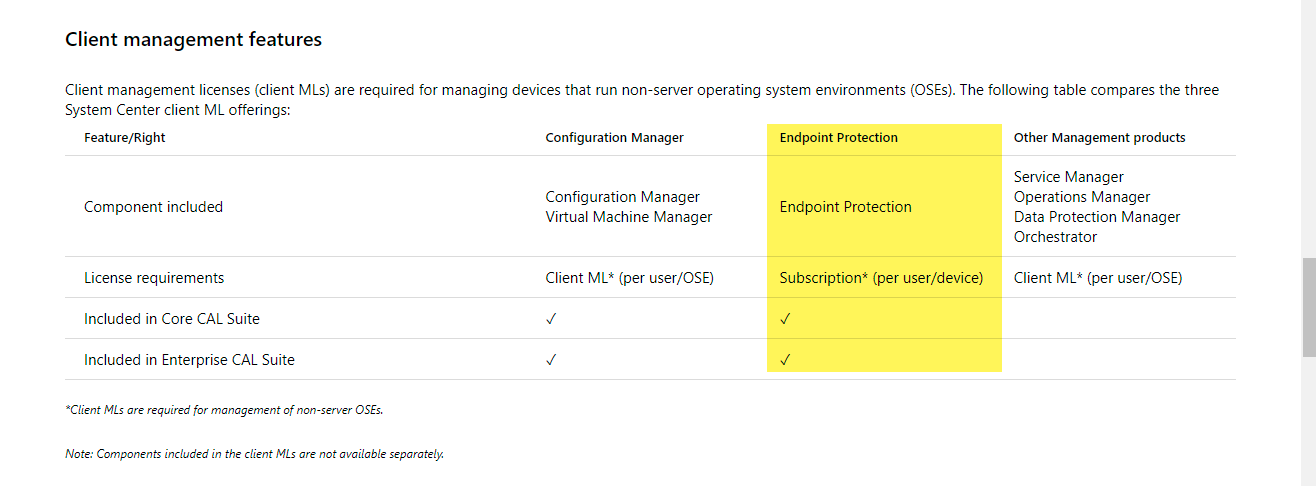This screenshot has height=486, width=1316.
Task: Click Enterprise CAL checkmark under Configuration Manager
Action: (551, 360)
